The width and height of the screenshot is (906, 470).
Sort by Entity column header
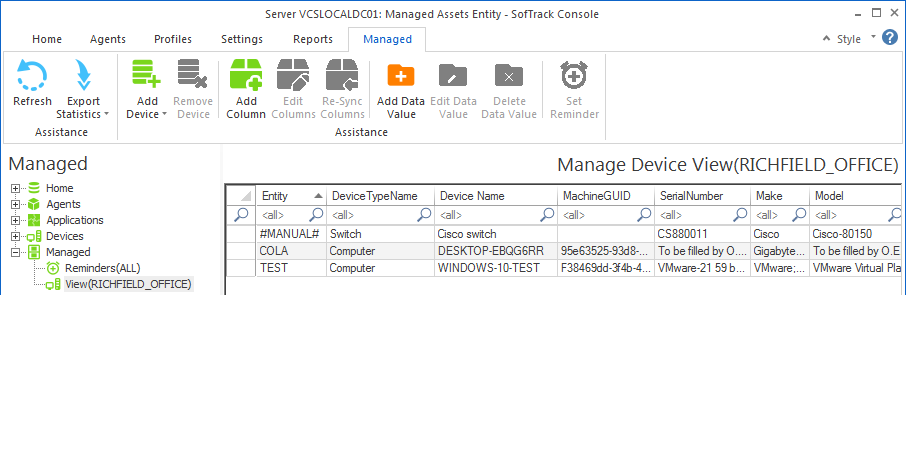point(285,196)
